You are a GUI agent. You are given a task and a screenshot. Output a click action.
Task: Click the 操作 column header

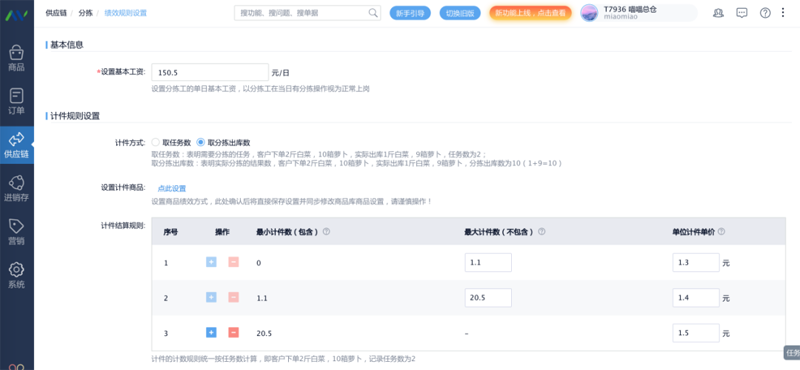point(222,232)
